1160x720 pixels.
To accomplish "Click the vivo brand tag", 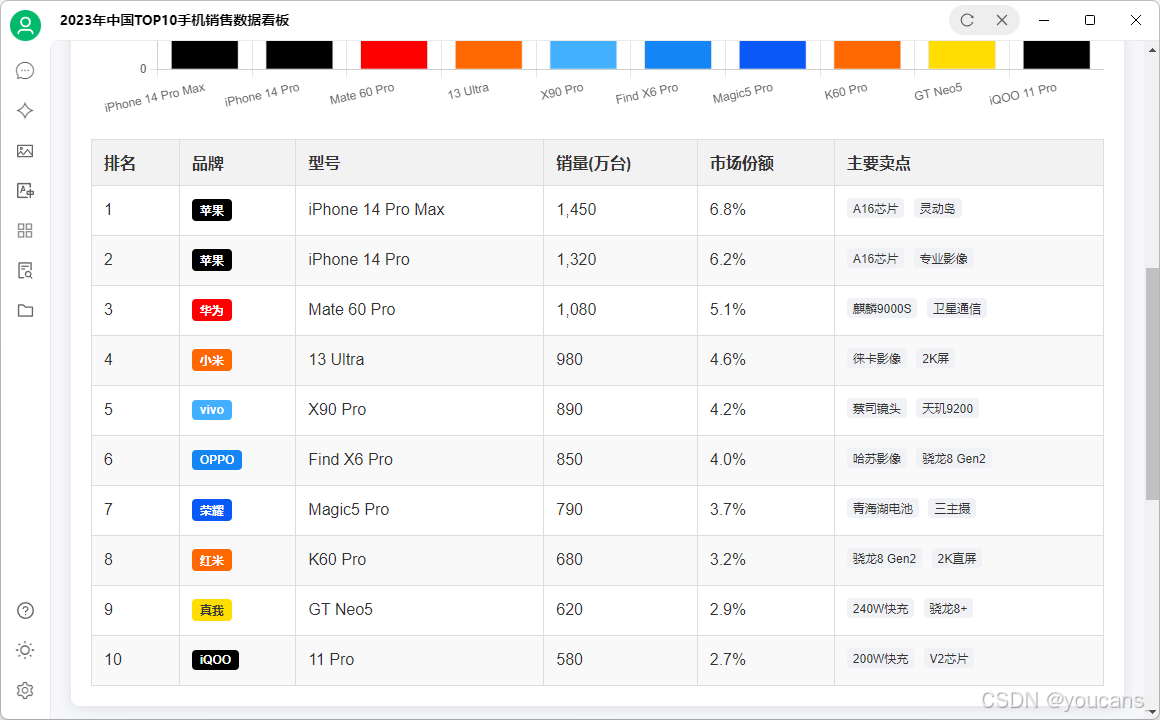I will [212, 410].
